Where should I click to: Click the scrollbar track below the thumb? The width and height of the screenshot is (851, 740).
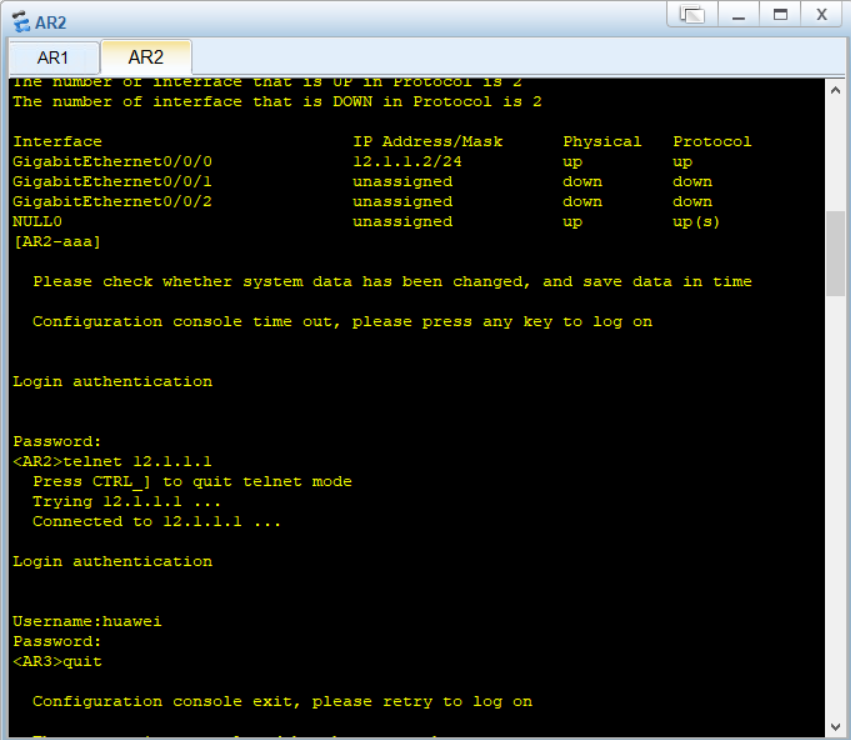[835, 500]
